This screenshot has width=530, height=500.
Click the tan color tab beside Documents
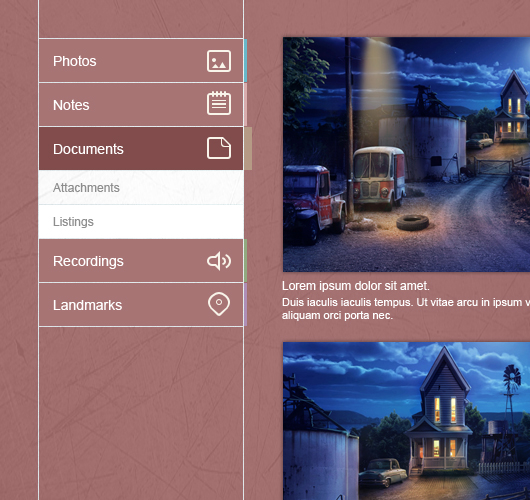tap(248, 148)
